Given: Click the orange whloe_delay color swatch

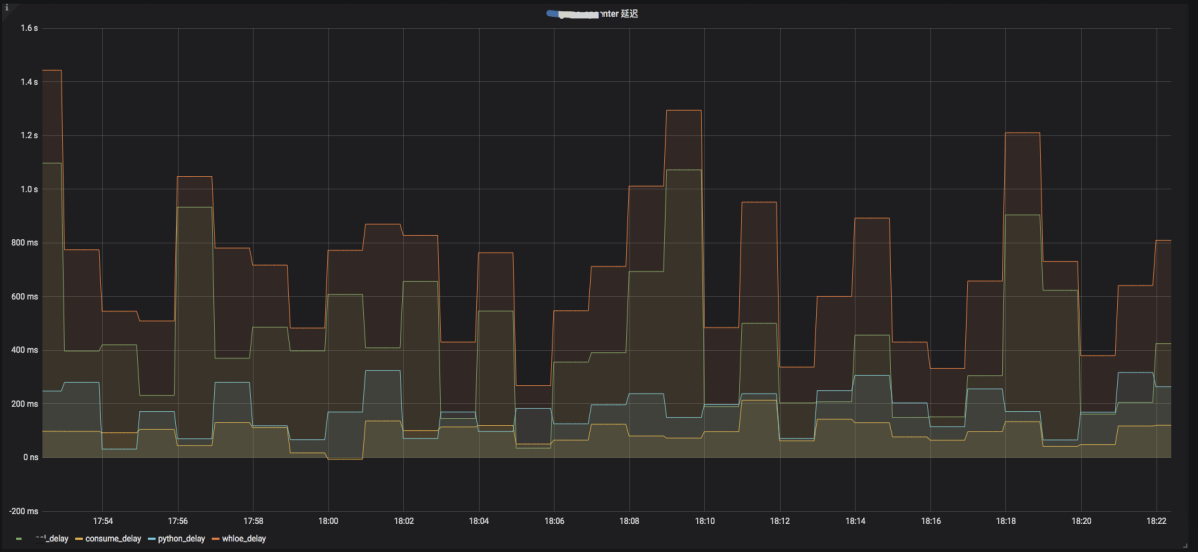Looking at the screenshot, I should tap(213, 539).
